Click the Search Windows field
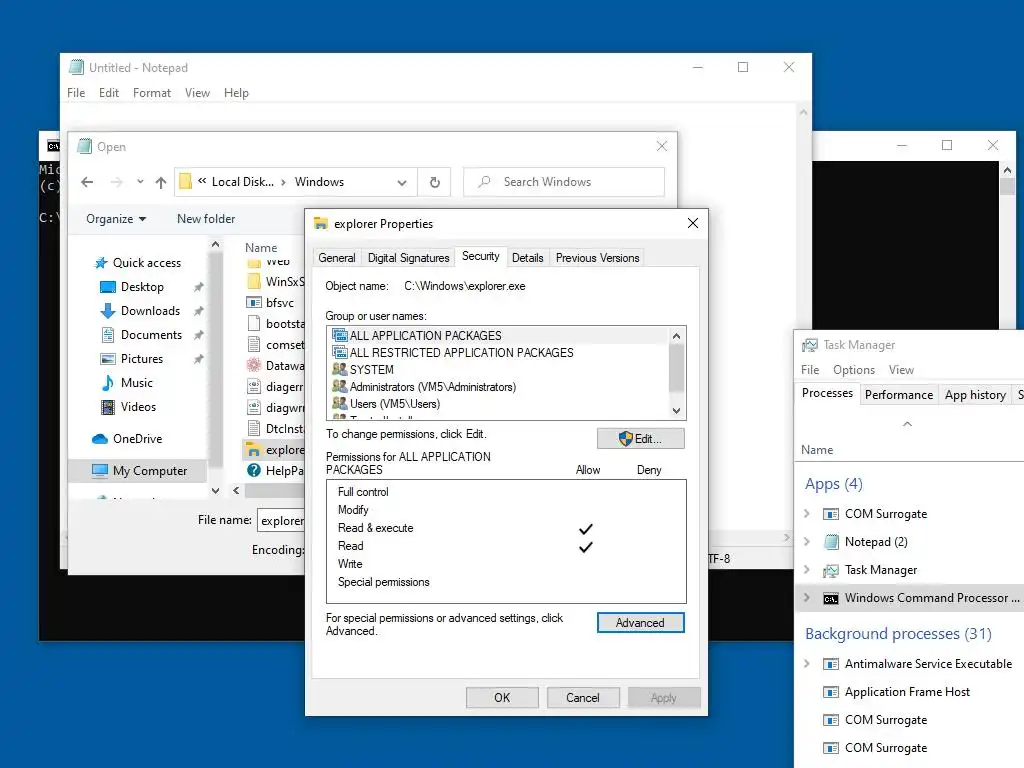 point(564,182)
